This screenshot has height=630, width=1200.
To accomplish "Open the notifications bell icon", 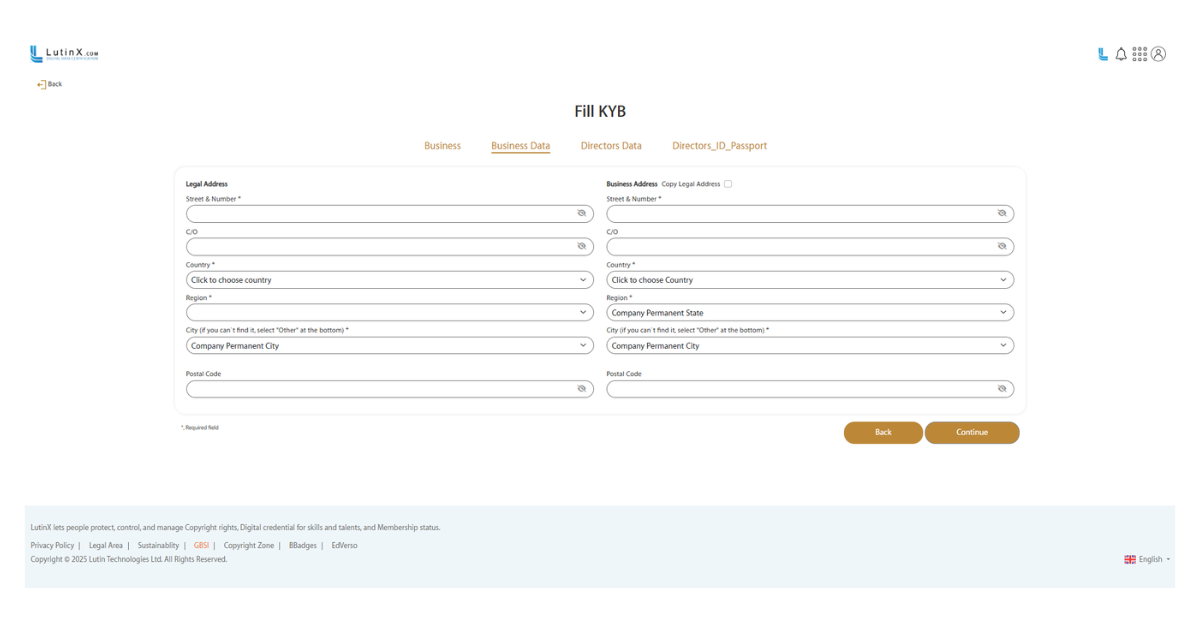I will tap(1121, 54).
